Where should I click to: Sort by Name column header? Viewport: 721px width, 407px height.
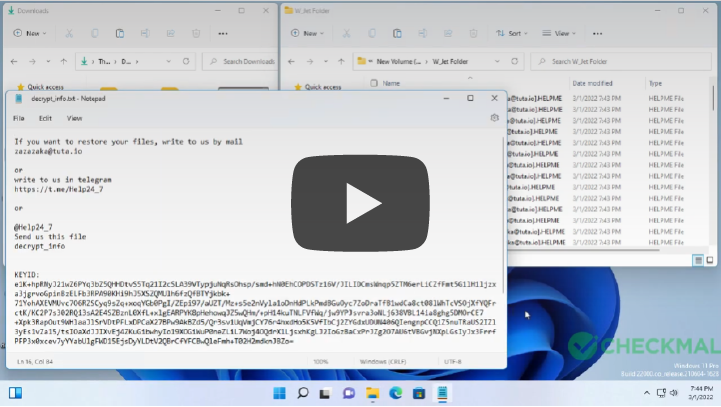(x=391, y=83)
